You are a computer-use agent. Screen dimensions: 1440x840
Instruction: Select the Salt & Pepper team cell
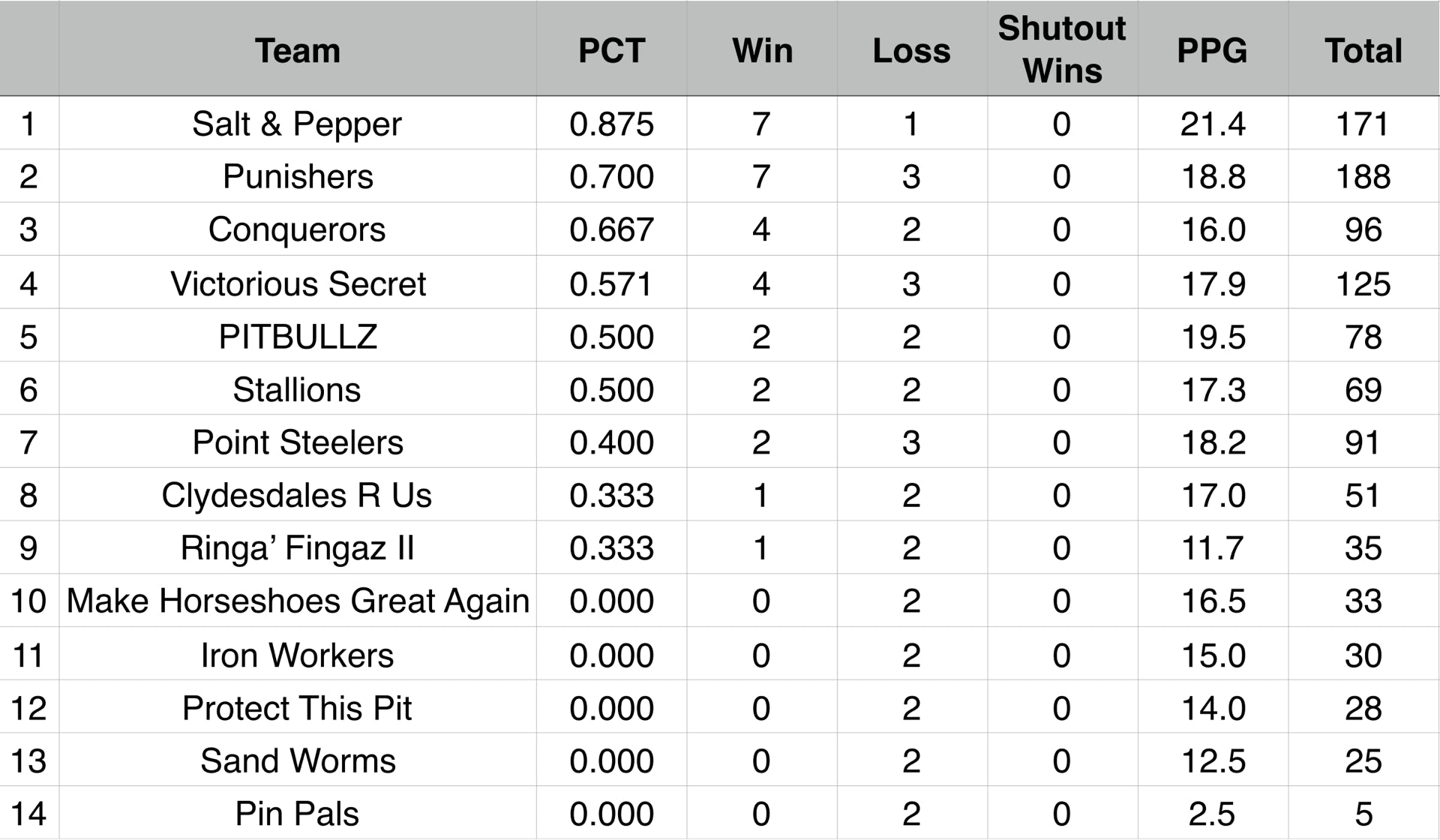[x=297, y=124]
